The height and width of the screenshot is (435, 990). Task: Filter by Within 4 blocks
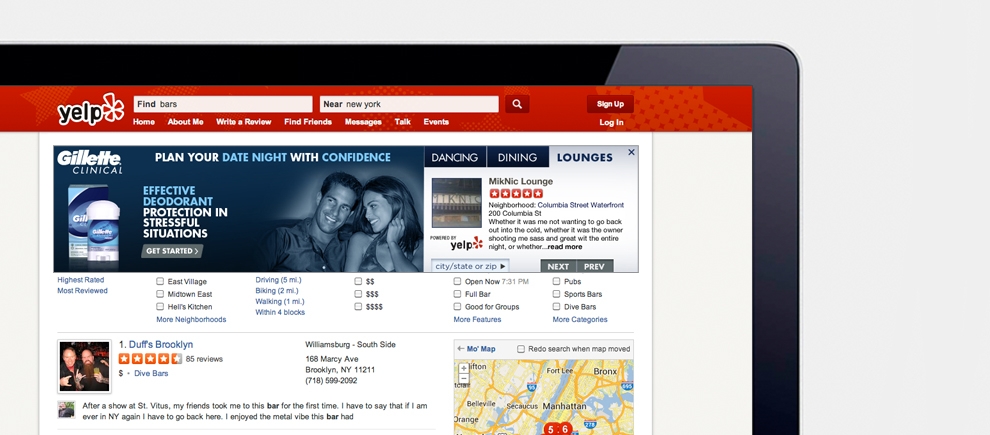280,313
